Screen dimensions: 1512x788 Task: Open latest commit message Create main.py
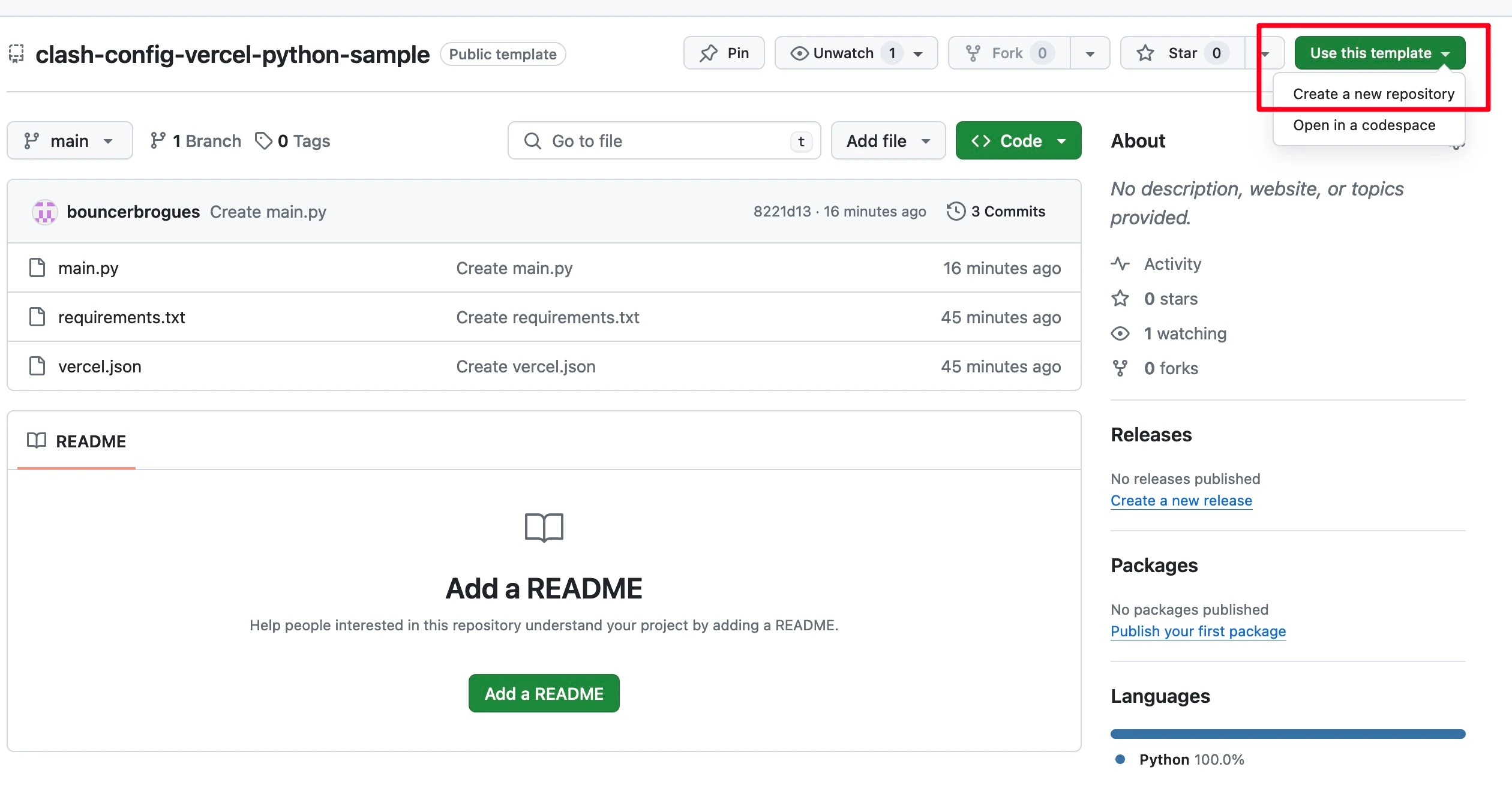click(268, 212)
